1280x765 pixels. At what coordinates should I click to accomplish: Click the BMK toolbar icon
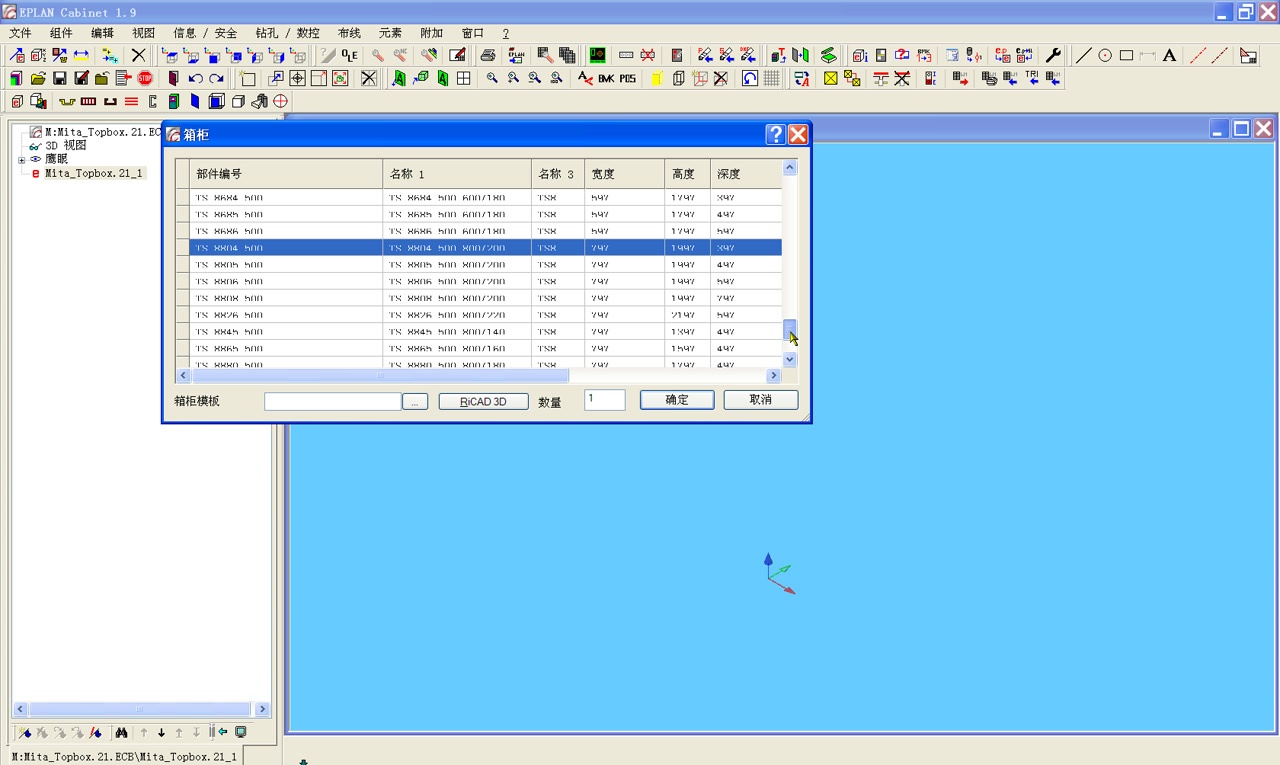click(606, 78)
